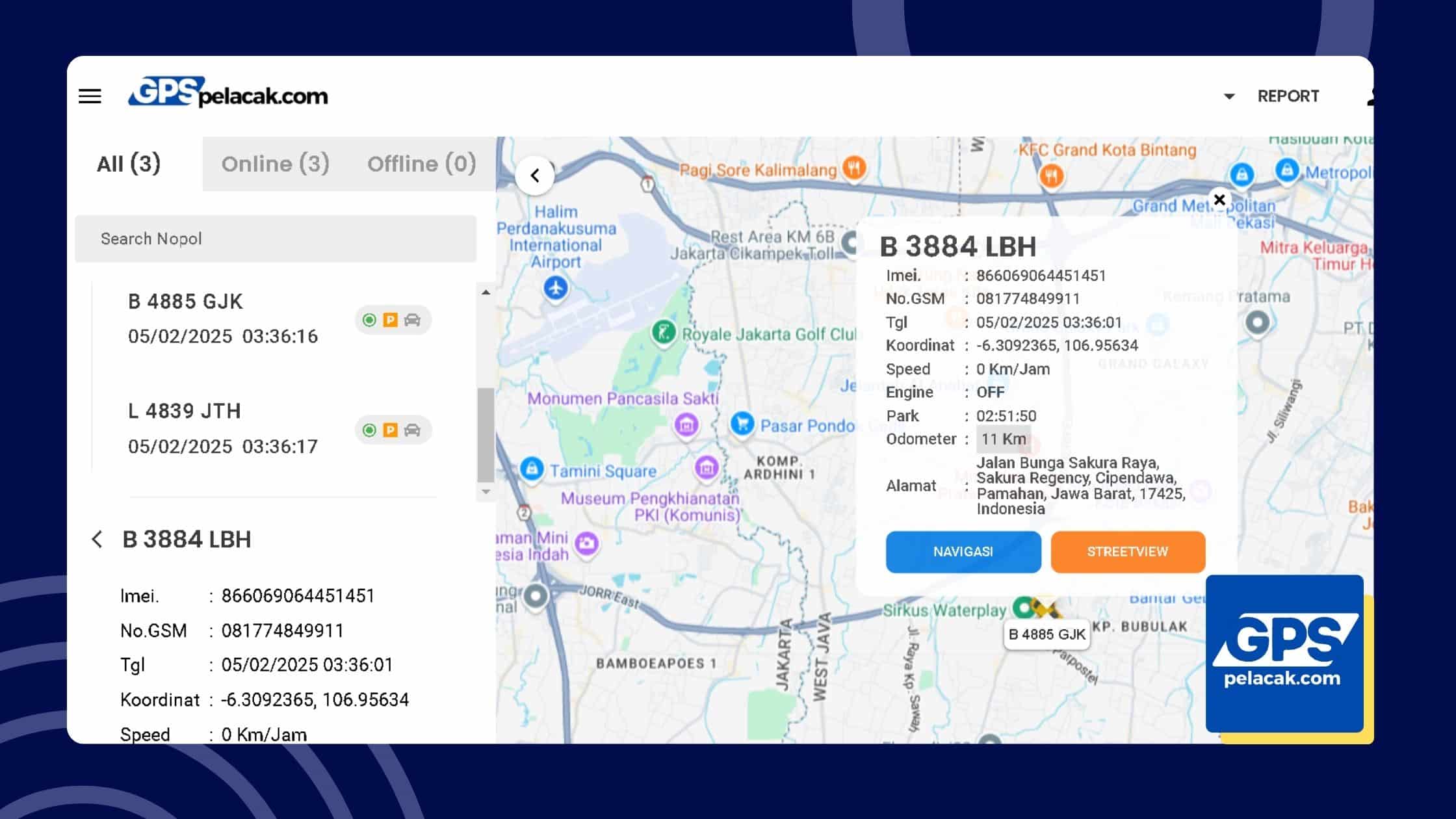Click green online status icon for L 4839 JTH
The image size is (1456, 819).
pos(369,430)
